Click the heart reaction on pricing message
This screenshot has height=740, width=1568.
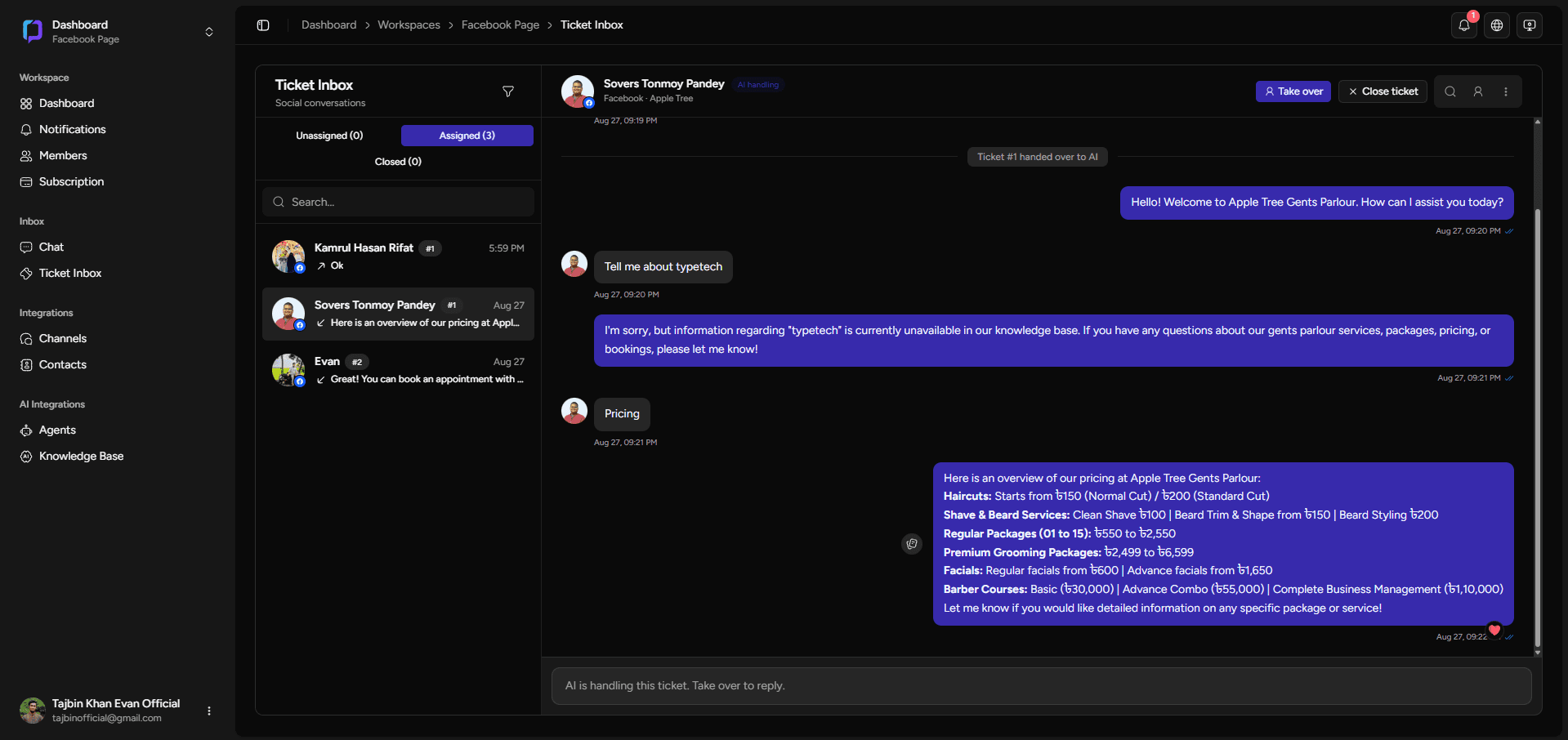pyautogui.click(x=1494, y=630)
